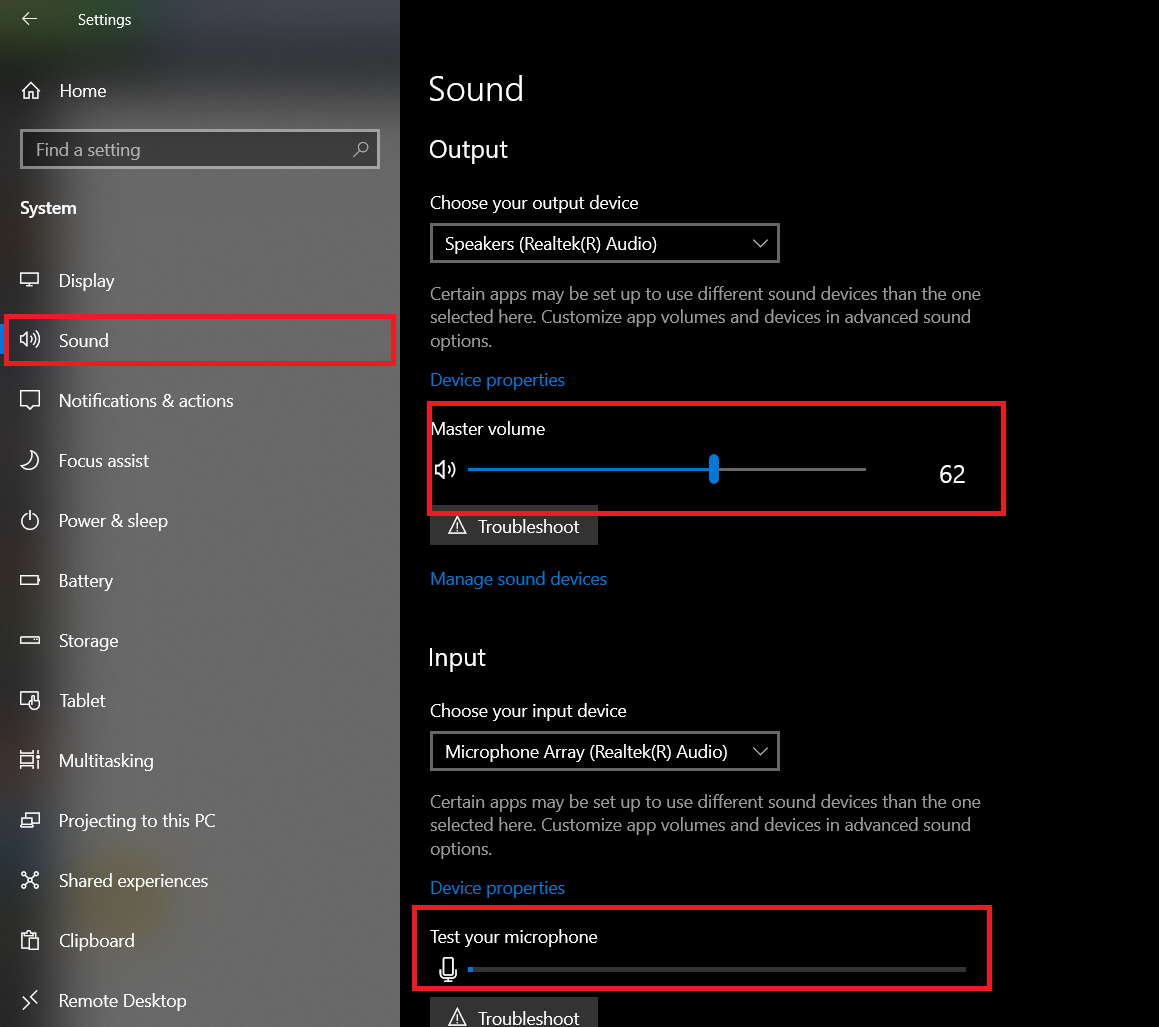Expand the output device dropdown
The image size is (1159, 1027).
[604, 244]
